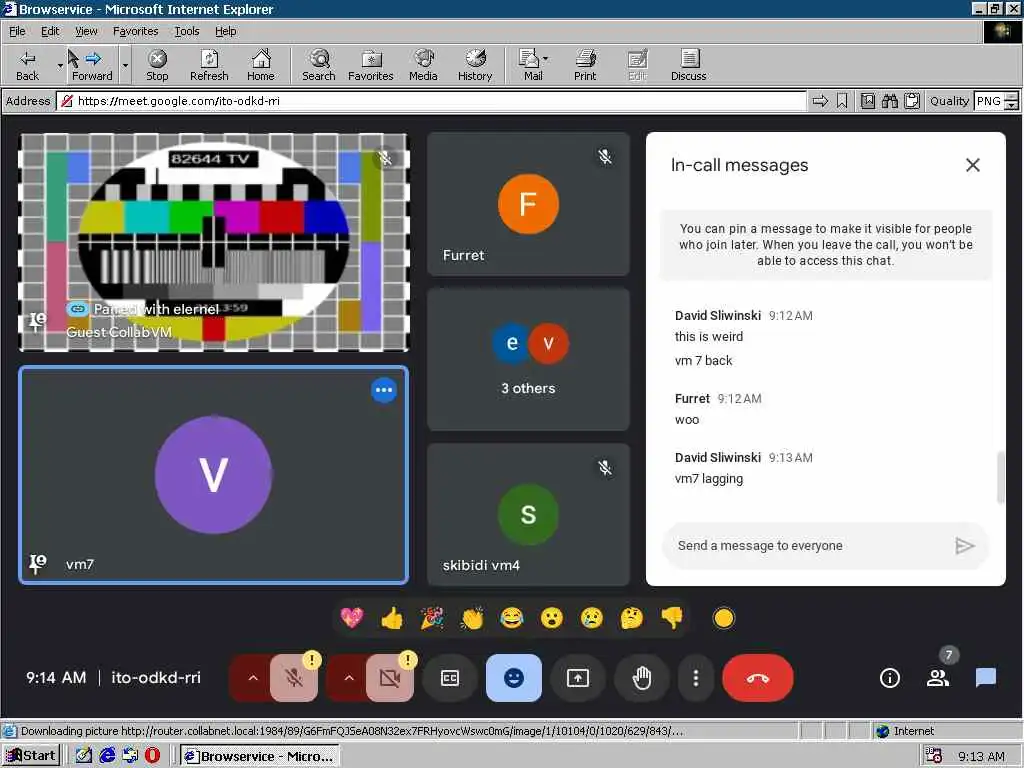Click the bookmark icon next to Go arrow

[x=842, y=101]
